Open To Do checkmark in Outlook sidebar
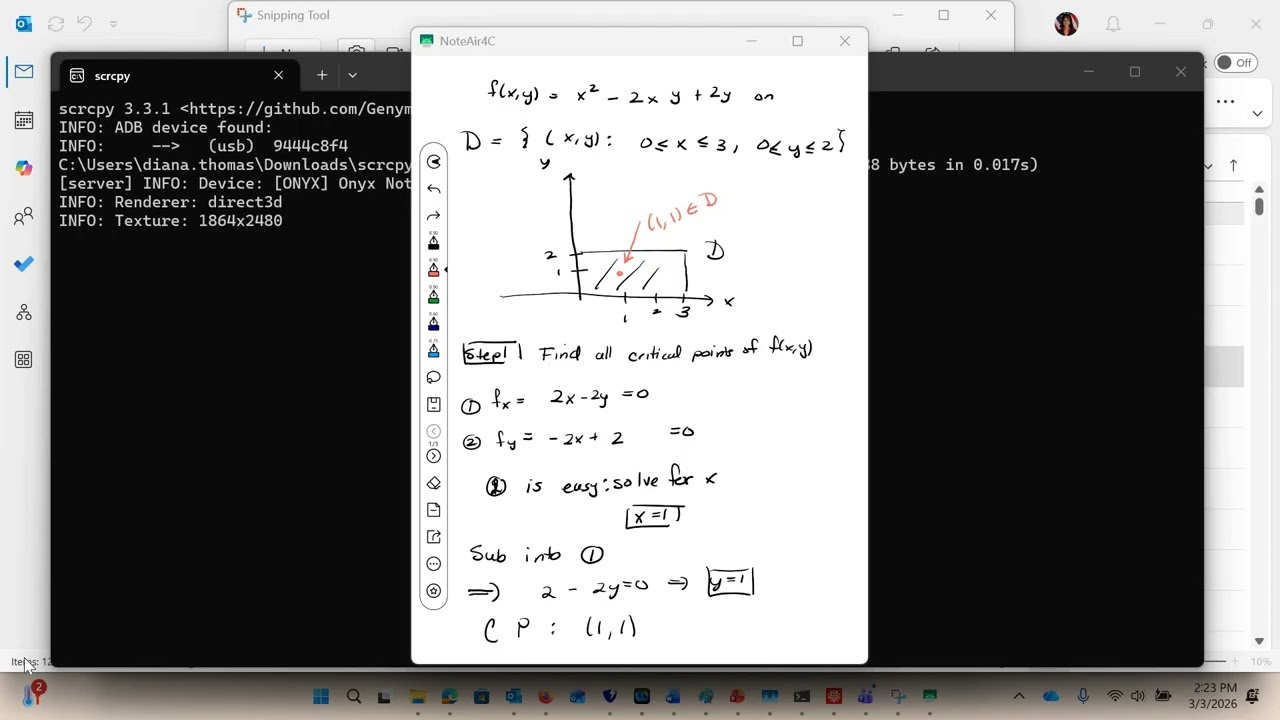The width and height of the screenshot is (1280, 720). tap(24, 264)
